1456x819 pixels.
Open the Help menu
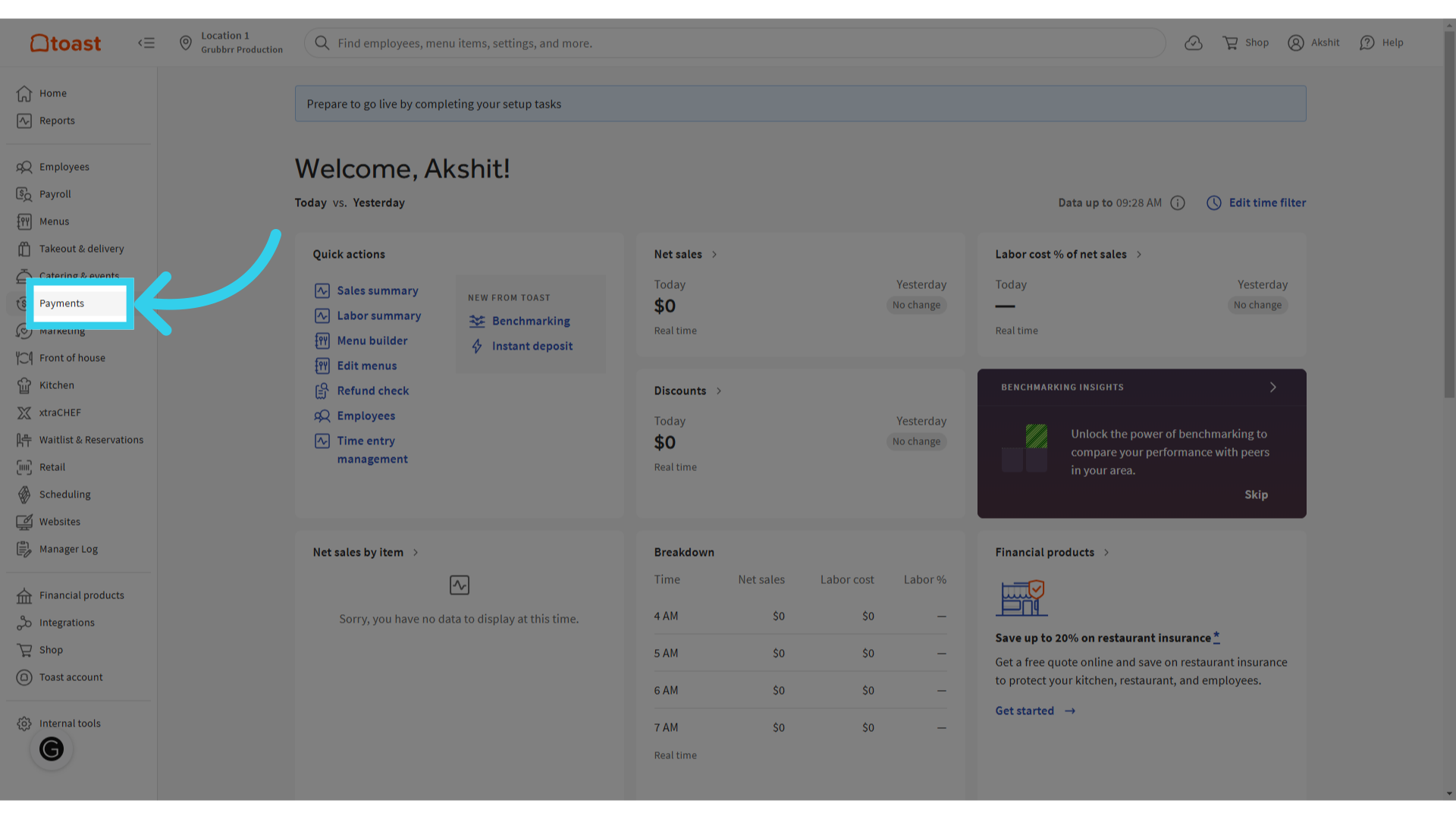coord(1381,43)
